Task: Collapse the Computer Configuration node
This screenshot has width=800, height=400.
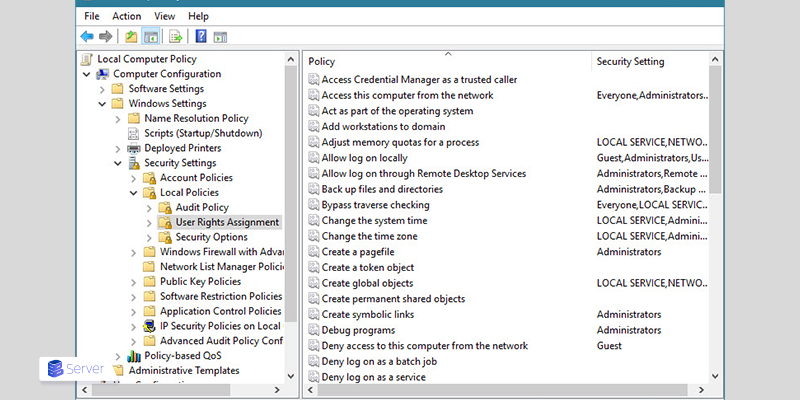Action: tap(86, 74)
